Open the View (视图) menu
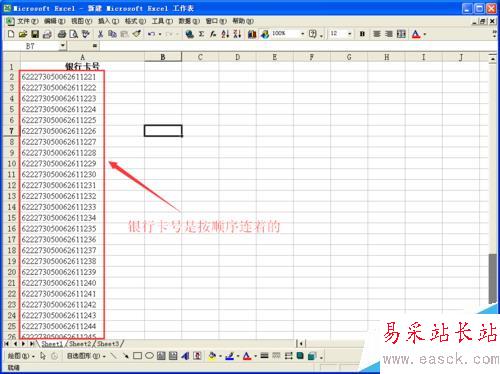The height and width of the screenshot is (374, 500). (x=82, y=21)
